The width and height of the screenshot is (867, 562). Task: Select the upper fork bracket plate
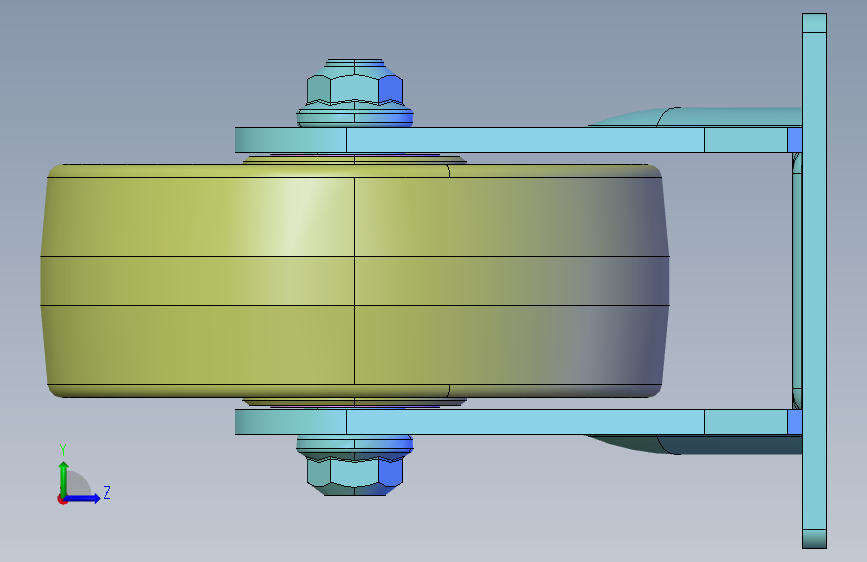coord(518,140)
